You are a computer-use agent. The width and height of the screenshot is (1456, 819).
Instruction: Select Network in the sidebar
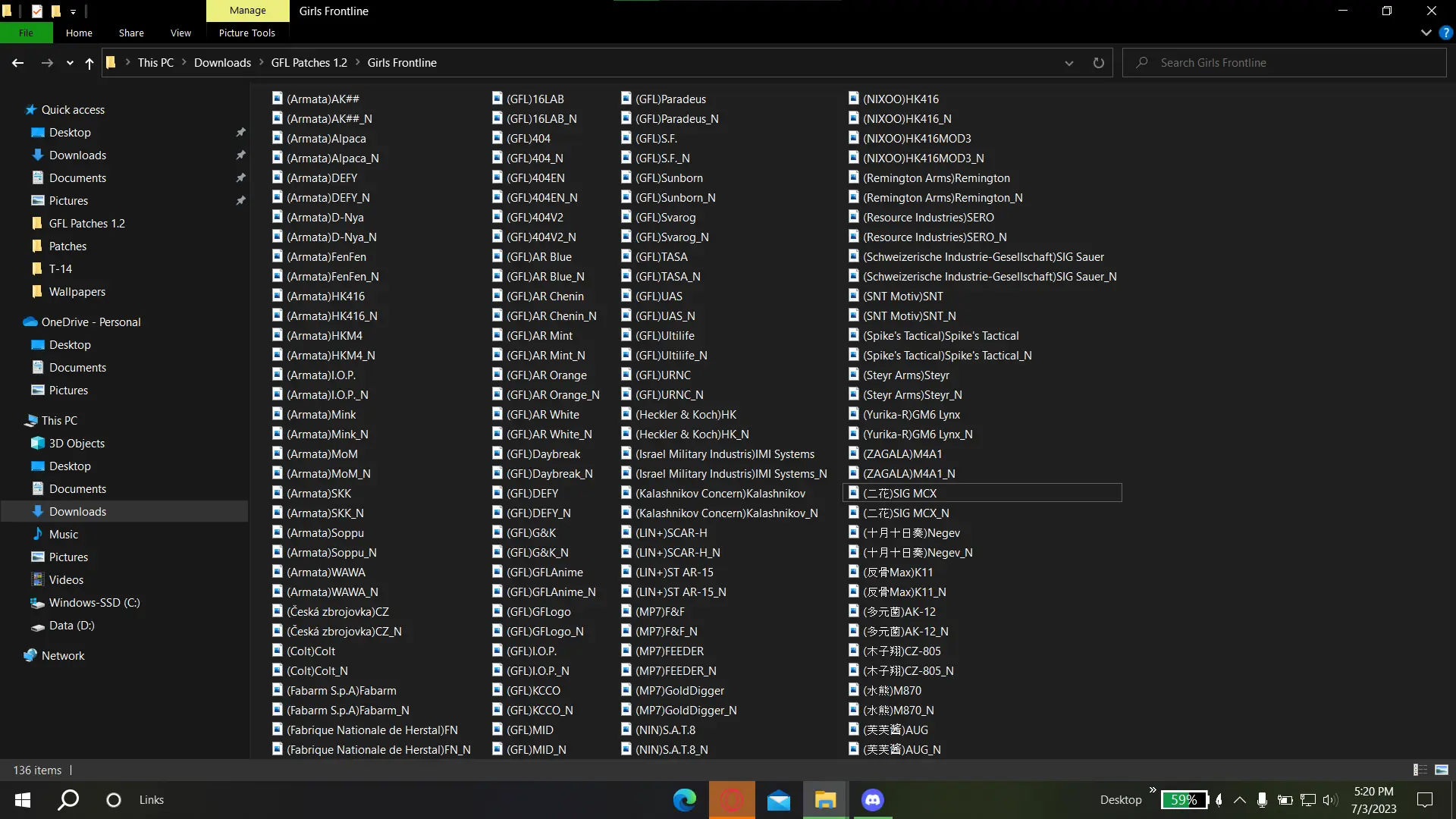pos(63,656)
